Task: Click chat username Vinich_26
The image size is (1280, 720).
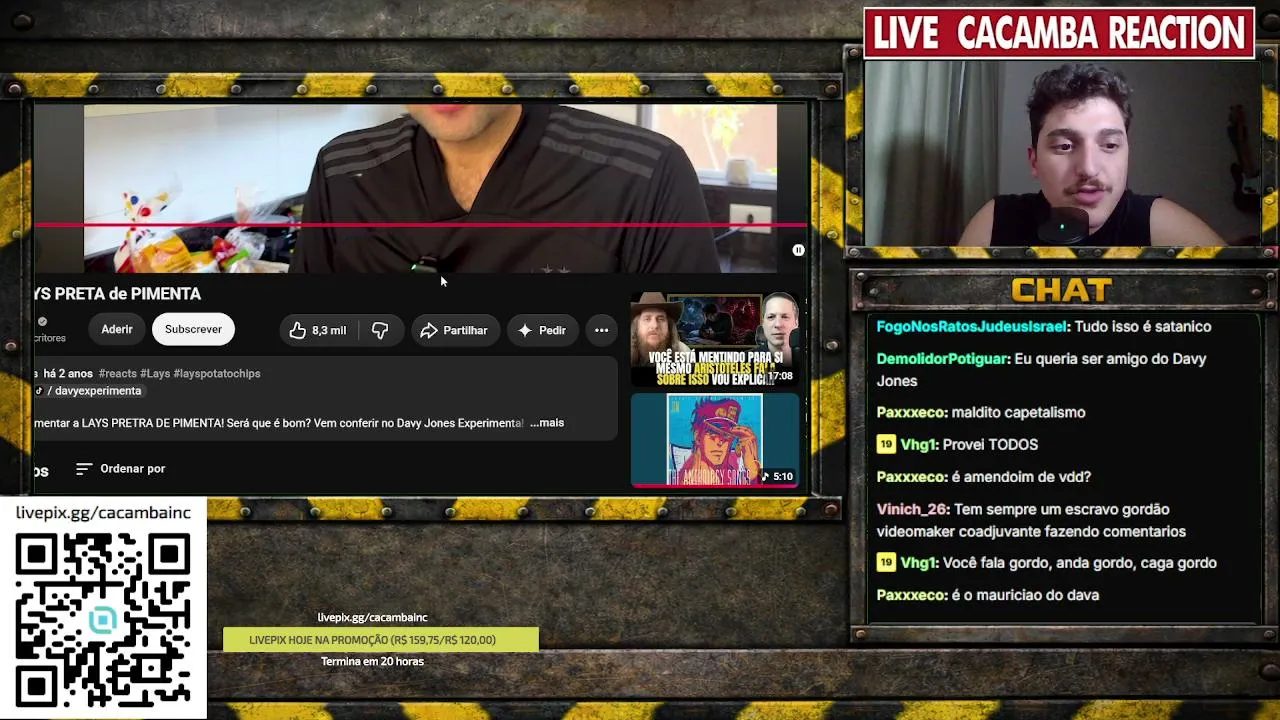Action: [913, 509]
